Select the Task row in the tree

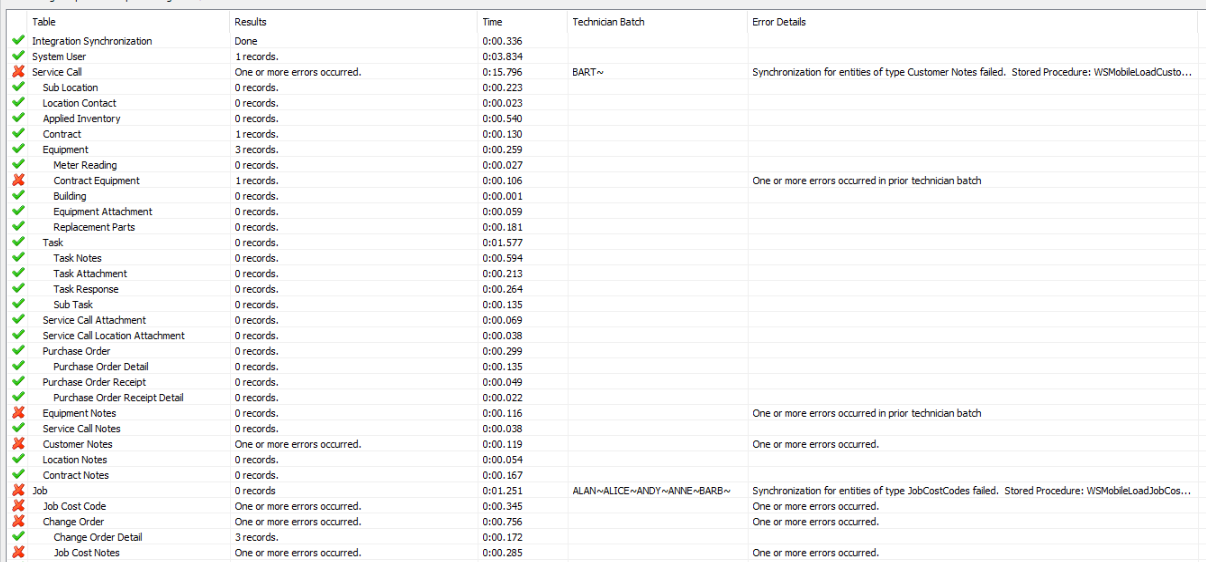pyautogui.click(x=53, y=243)
